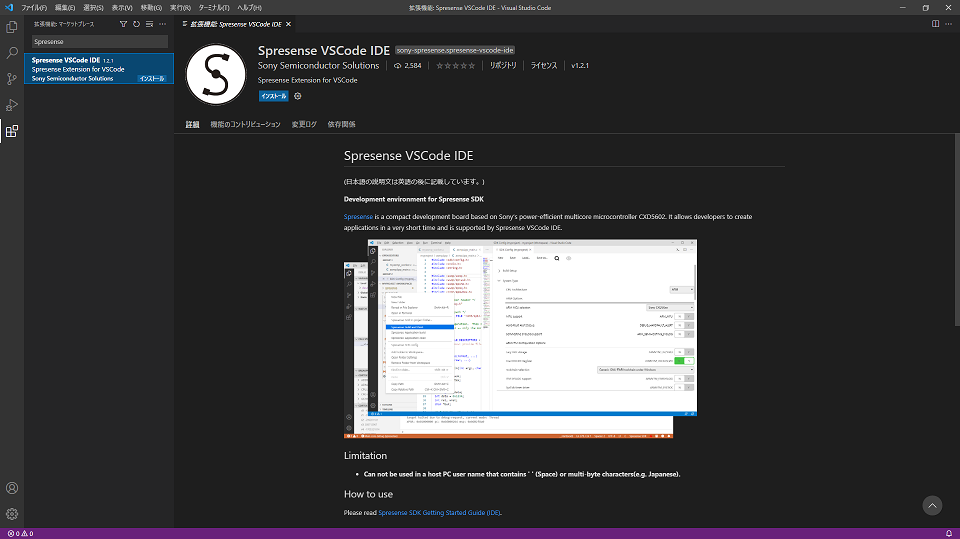
Task: Open editor more actions ellipsis
Action: pos(948,24)
